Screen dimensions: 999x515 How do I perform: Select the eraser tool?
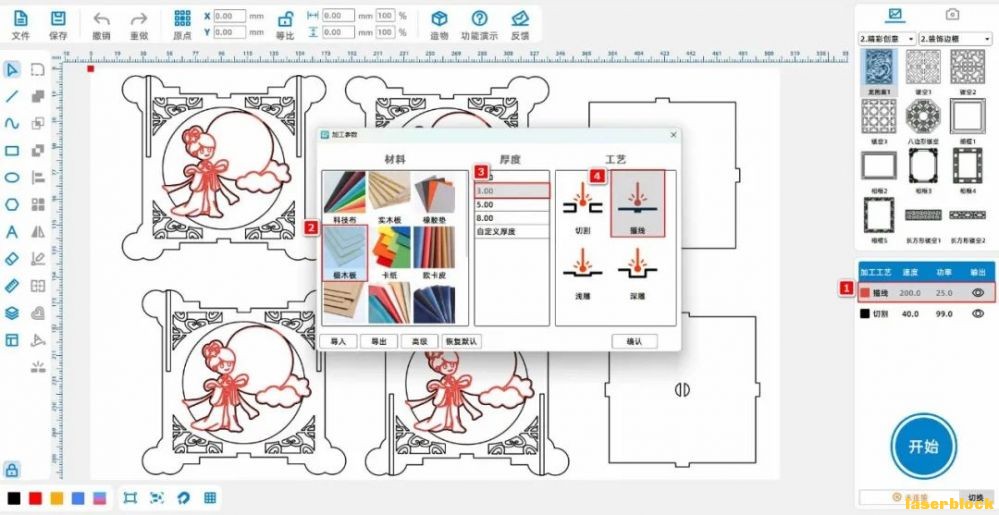coord(11,259)
